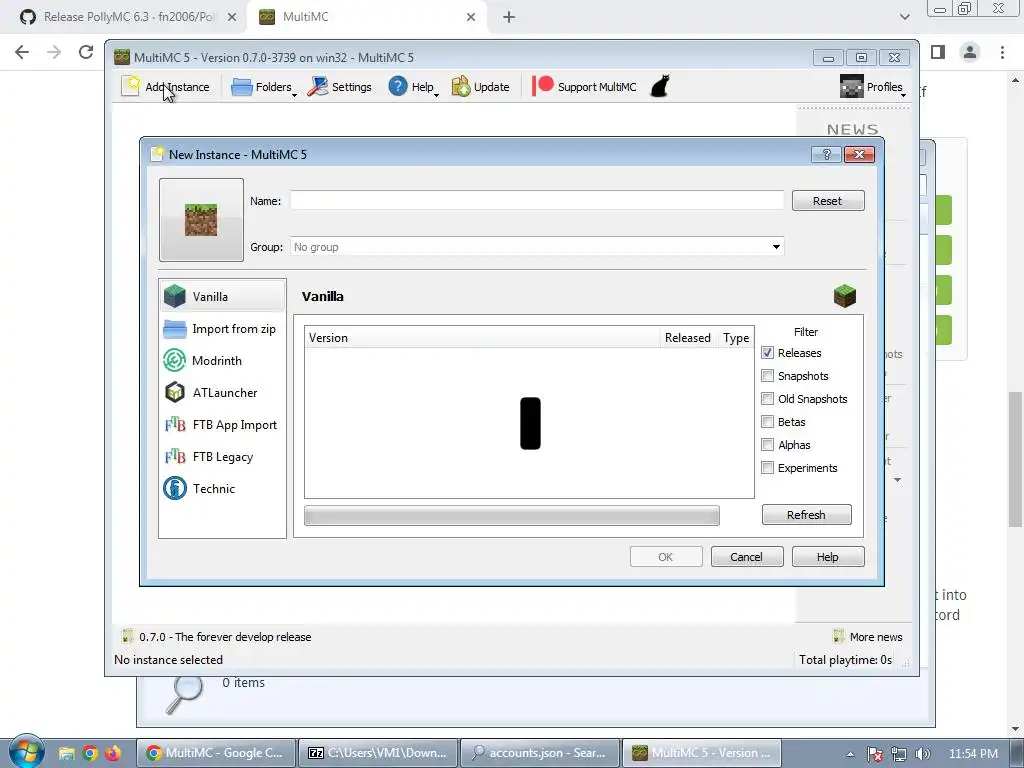Click the volume speaker tray icon
Screen dimensions: 1024x768
click(922, 754)
